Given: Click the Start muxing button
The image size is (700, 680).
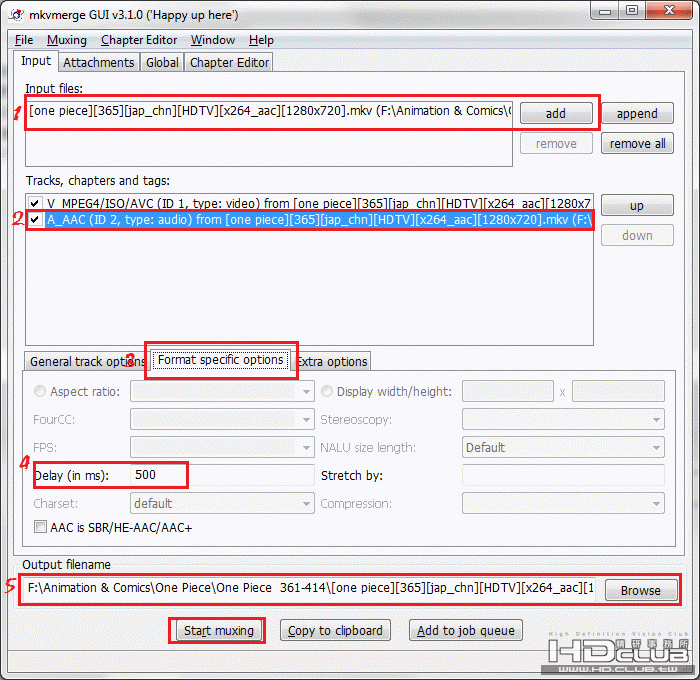Looking at the screenshot, I should (219, 630).
